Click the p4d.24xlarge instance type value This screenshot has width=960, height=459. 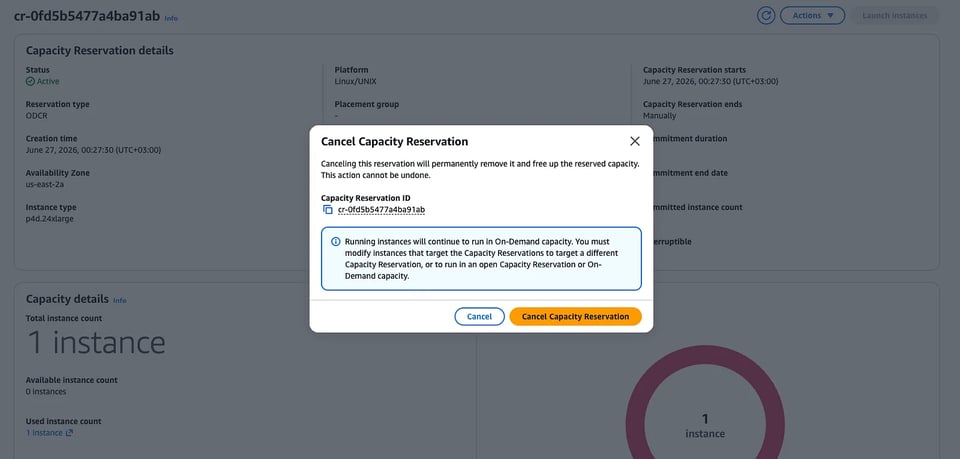point(50,218)
